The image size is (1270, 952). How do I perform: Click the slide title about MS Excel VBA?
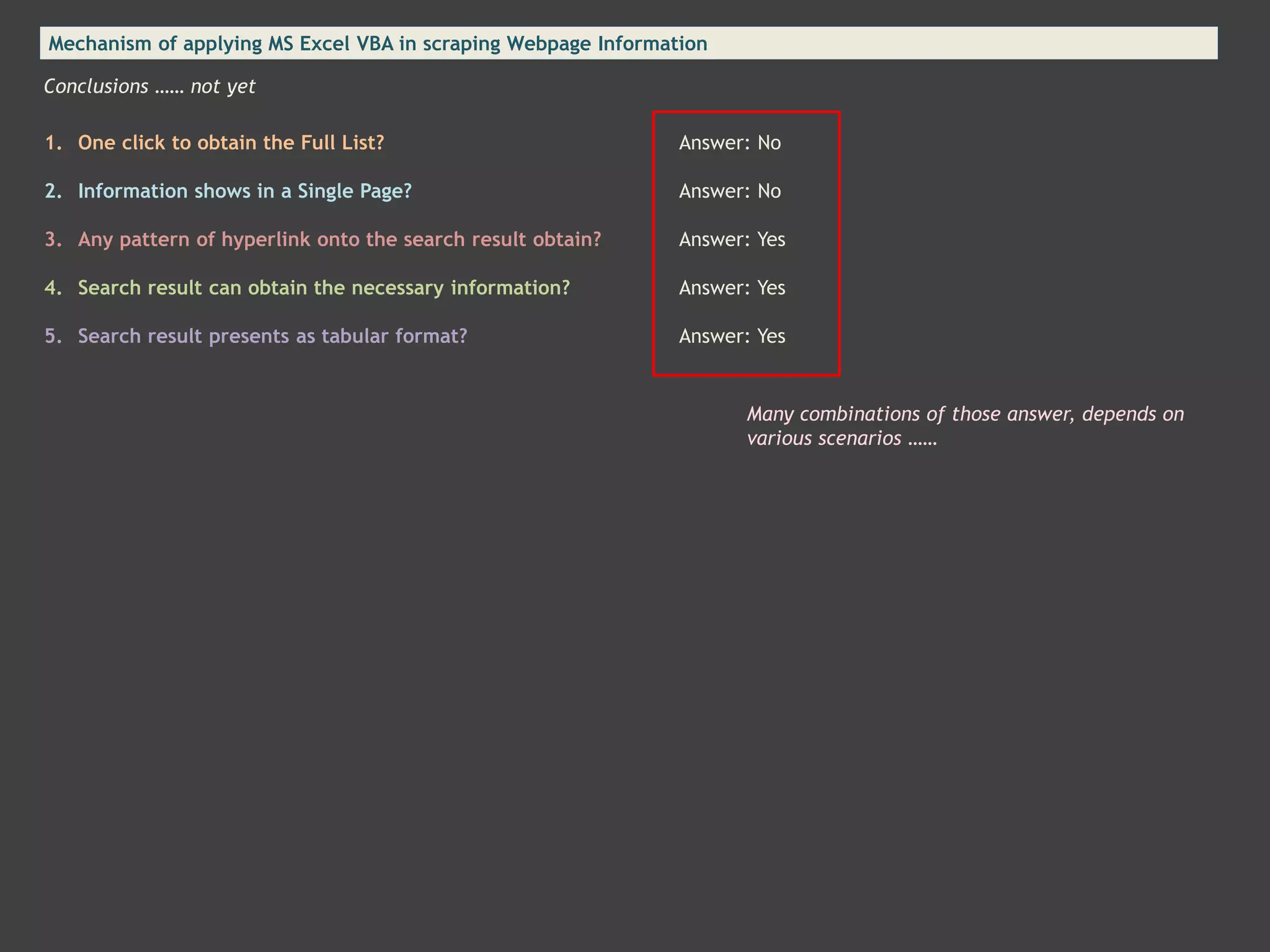tap(378, 43)
